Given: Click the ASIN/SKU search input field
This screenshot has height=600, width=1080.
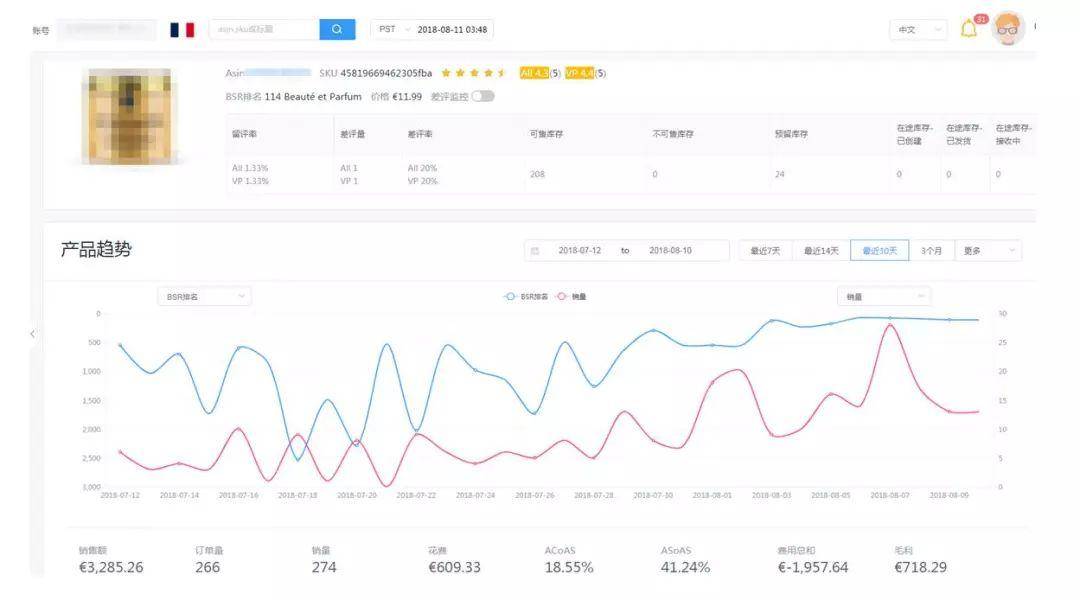Looking at the screenshot, I should pos(264,30).
